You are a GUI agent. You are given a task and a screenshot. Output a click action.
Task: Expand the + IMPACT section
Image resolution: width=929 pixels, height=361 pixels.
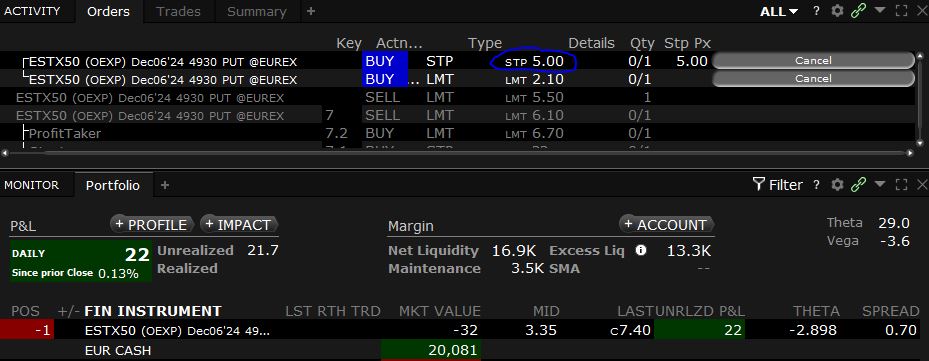pyautogui.click(x=239, y=225)
